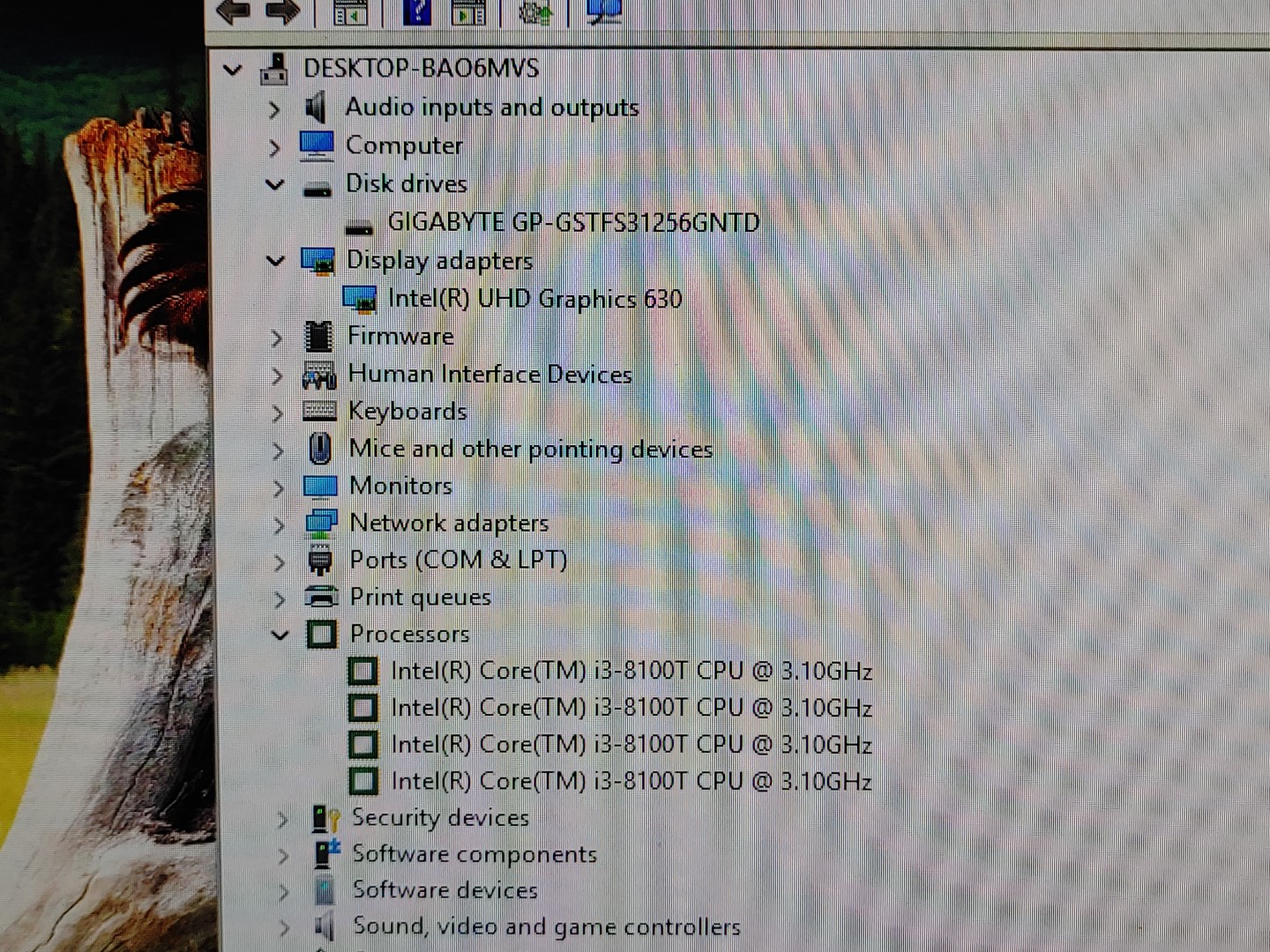The image size is (1270, 952).
Task: Select the GIGABYTE GP-GSTFS31256GNTD disk drive
Action: point(573,222)
